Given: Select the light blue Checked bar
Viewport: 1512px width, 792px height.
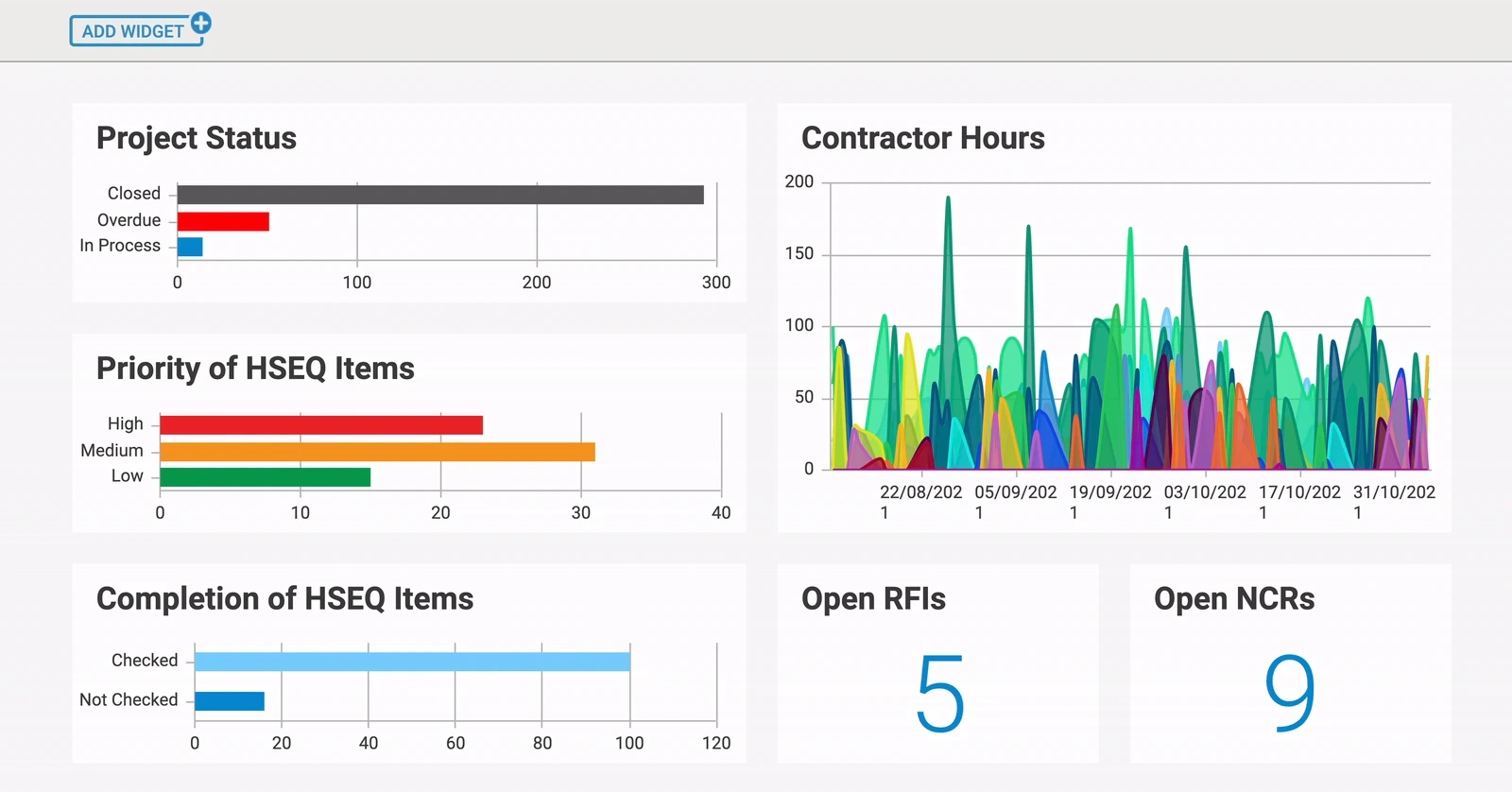Looking at the screenshot, I should coord(412,662).
